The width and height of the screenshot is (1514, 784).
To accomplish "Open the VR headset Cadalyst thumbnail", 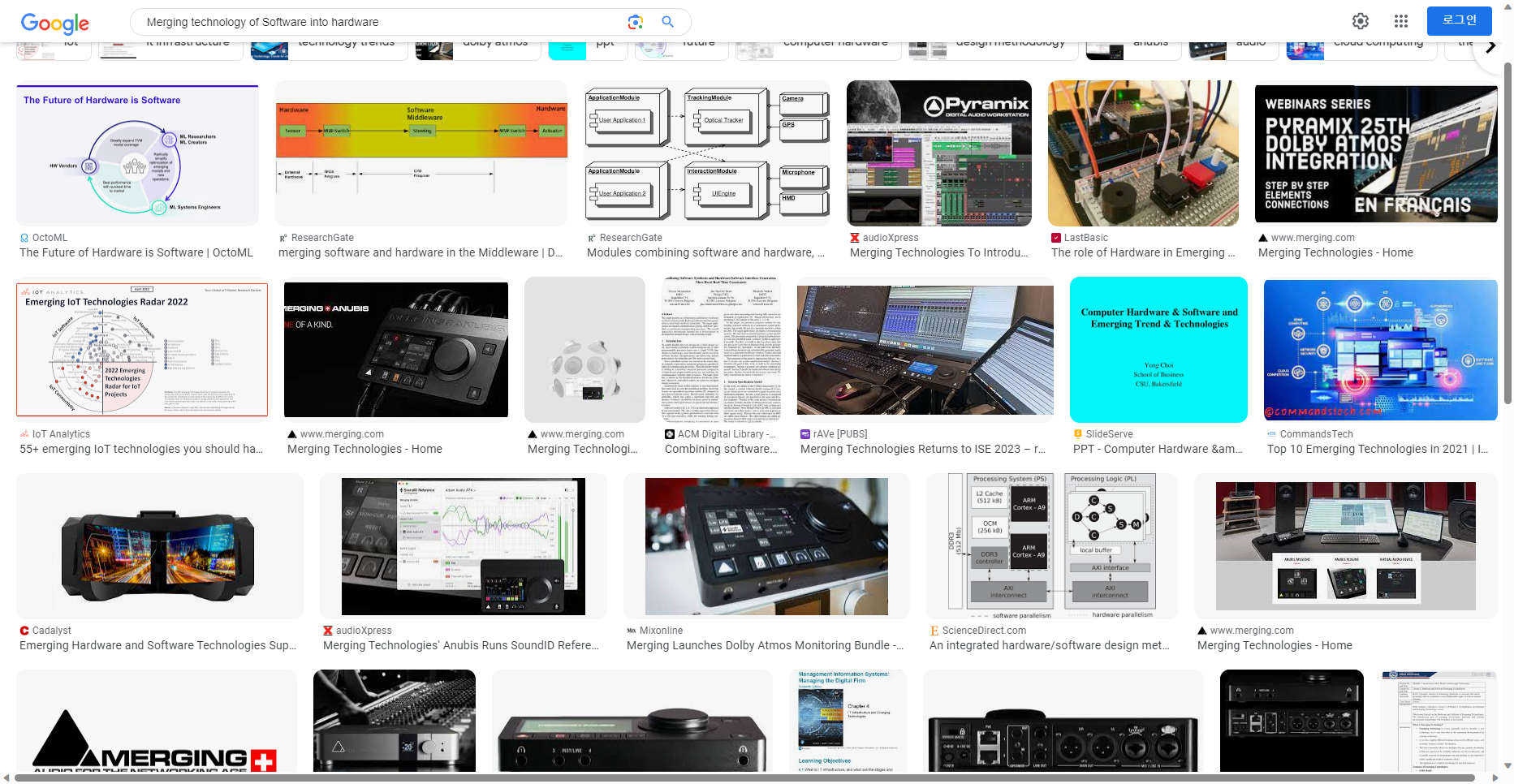I will click(x=160, y=546).
